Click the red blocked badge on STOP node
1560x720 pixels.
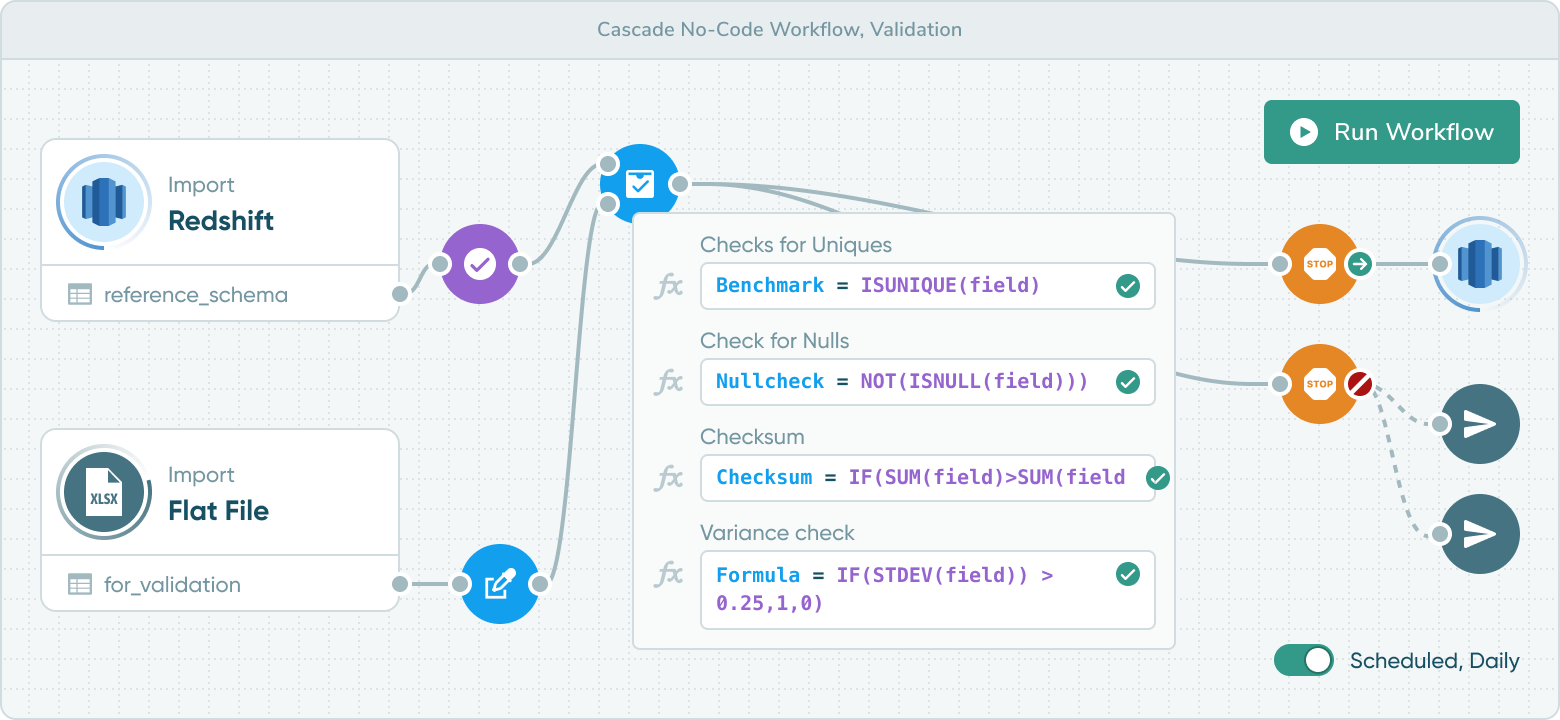1358,384
